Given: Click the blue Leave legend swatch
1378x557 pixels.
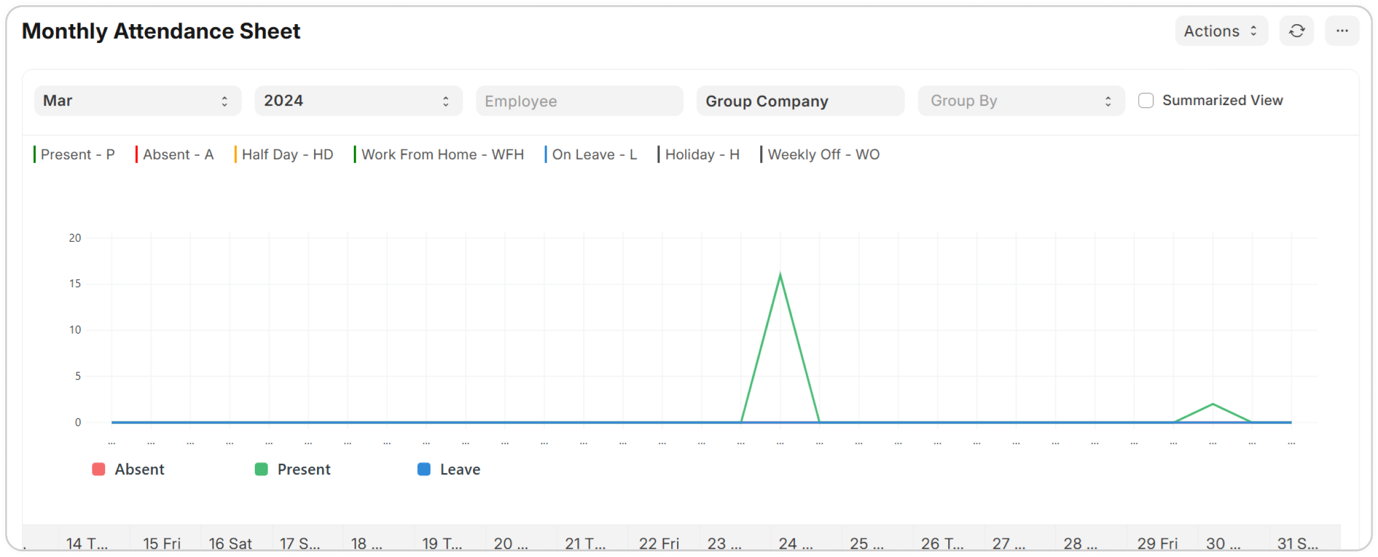Looking at the screenshot, I should tap(424, 469).
